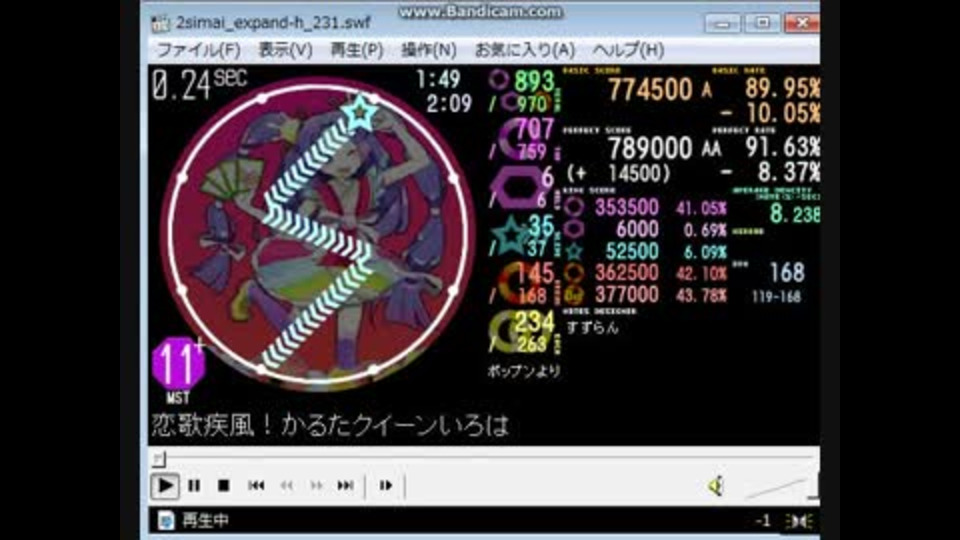Click the tap note ring icon beside 893
Viewport: 960px width, 540px height.
(x=499, y=80)
